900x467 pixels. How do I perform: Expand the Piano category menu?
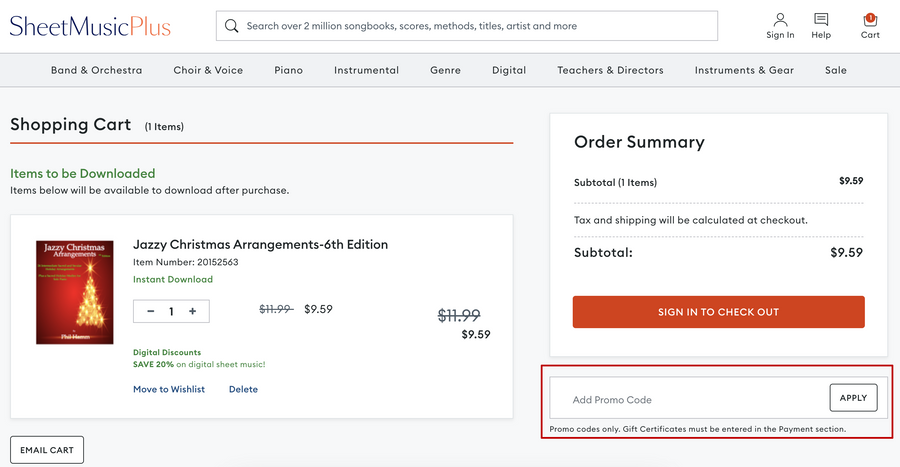point(289,70)
